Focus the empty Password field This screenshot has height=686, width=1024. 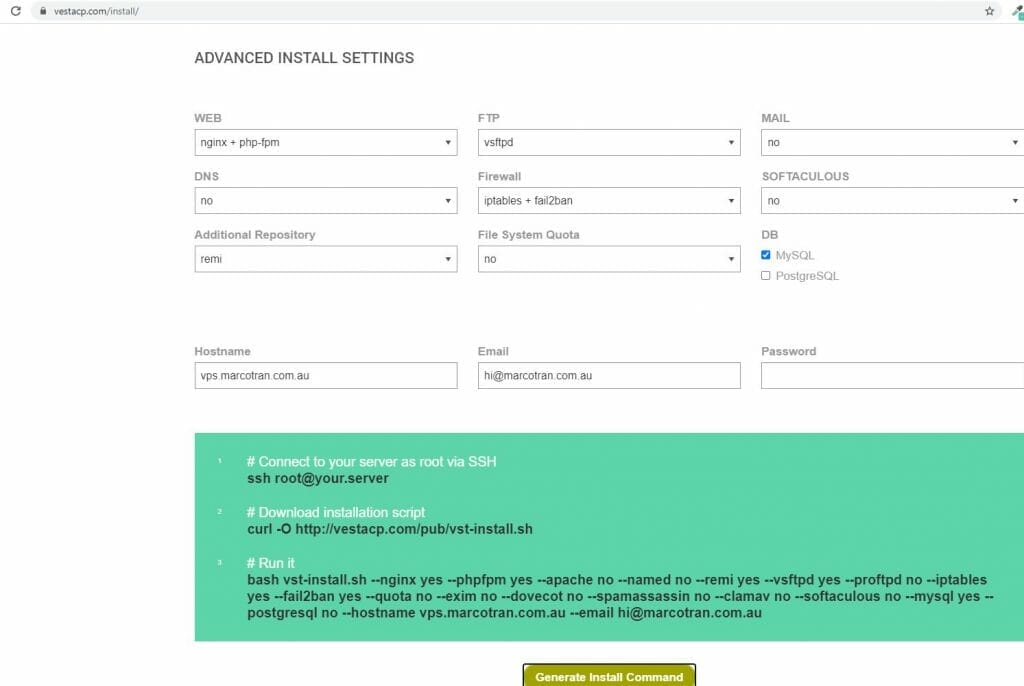[x=890, y=375]
